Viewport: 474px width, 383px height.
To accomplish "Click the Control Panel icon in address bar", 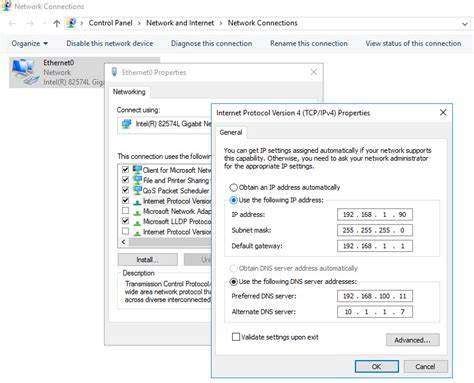I will (71, 23).
